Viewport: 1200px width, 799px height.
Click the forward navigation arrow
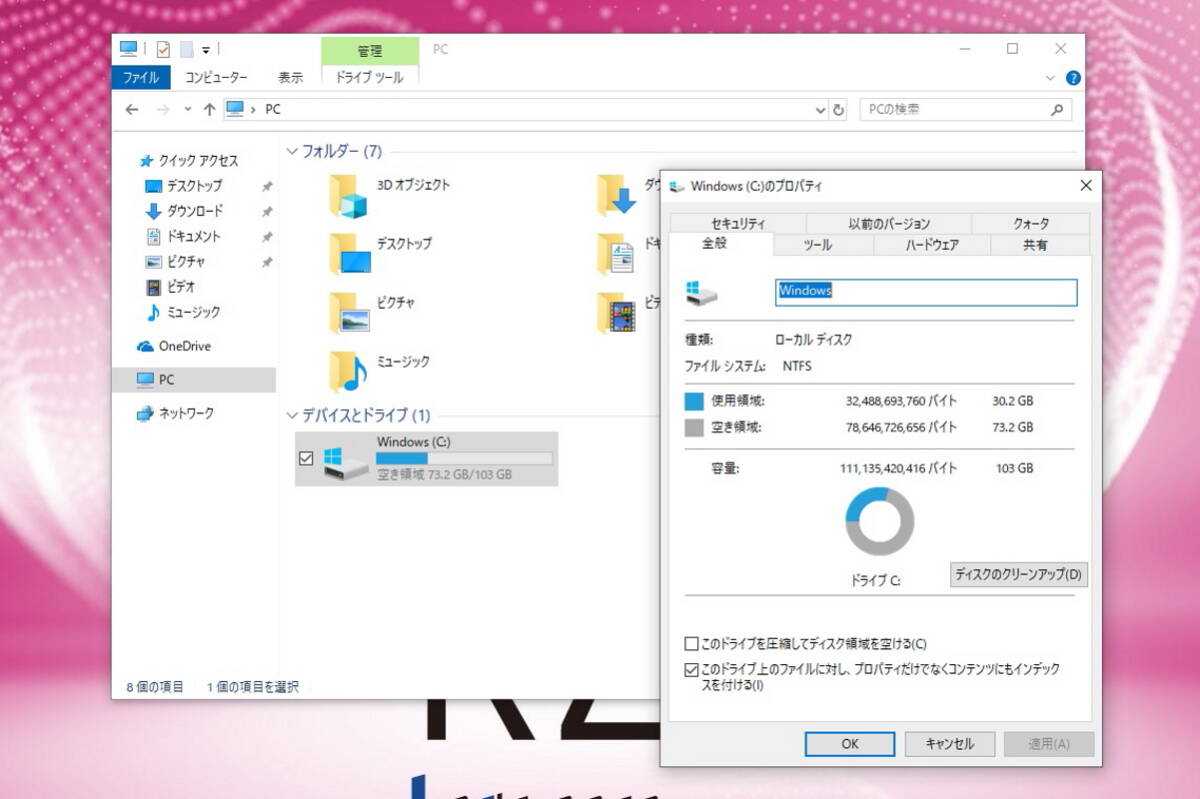pyautogui.click(x=163, y=110)
